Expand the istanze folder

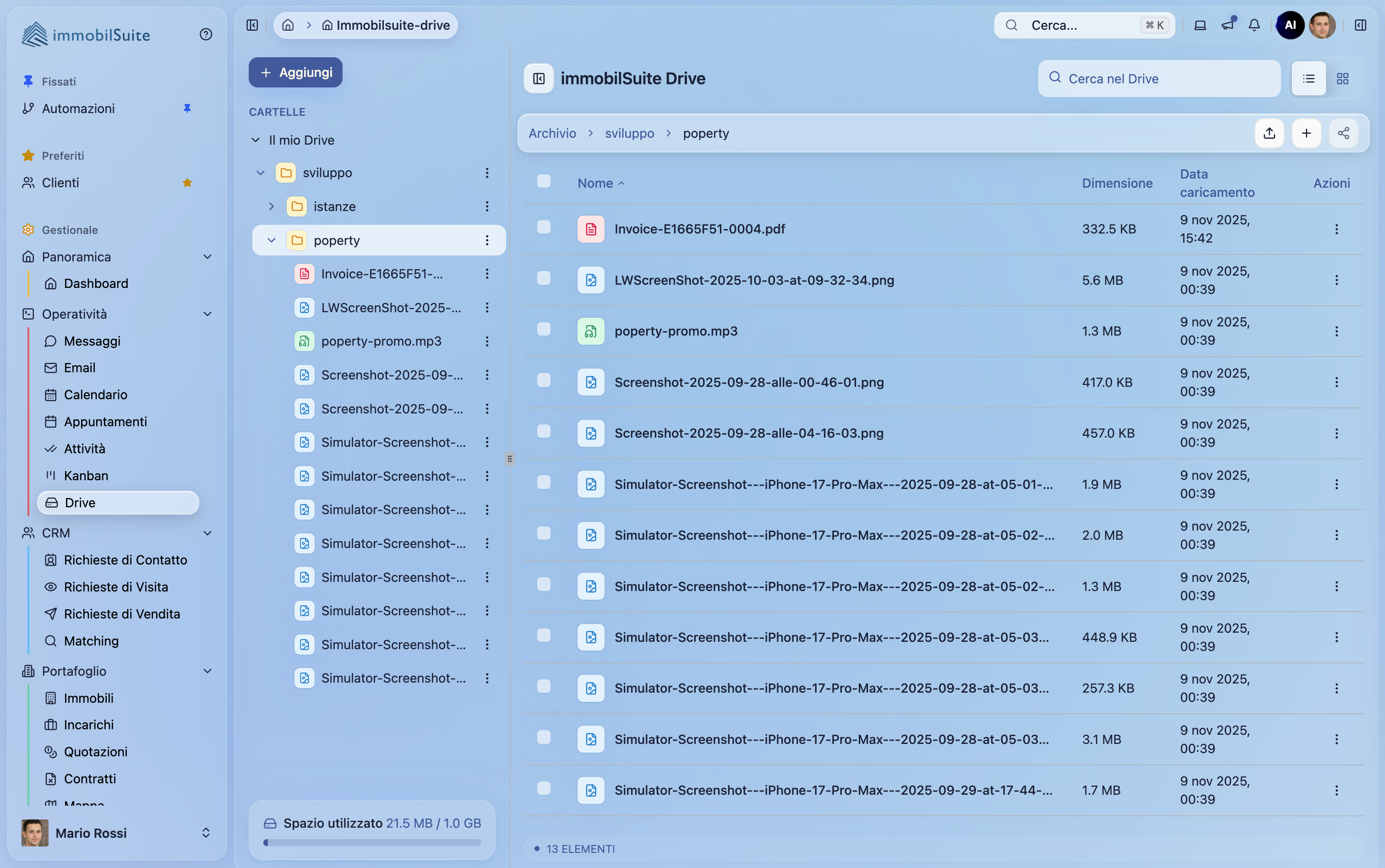[x=271, y=206]
